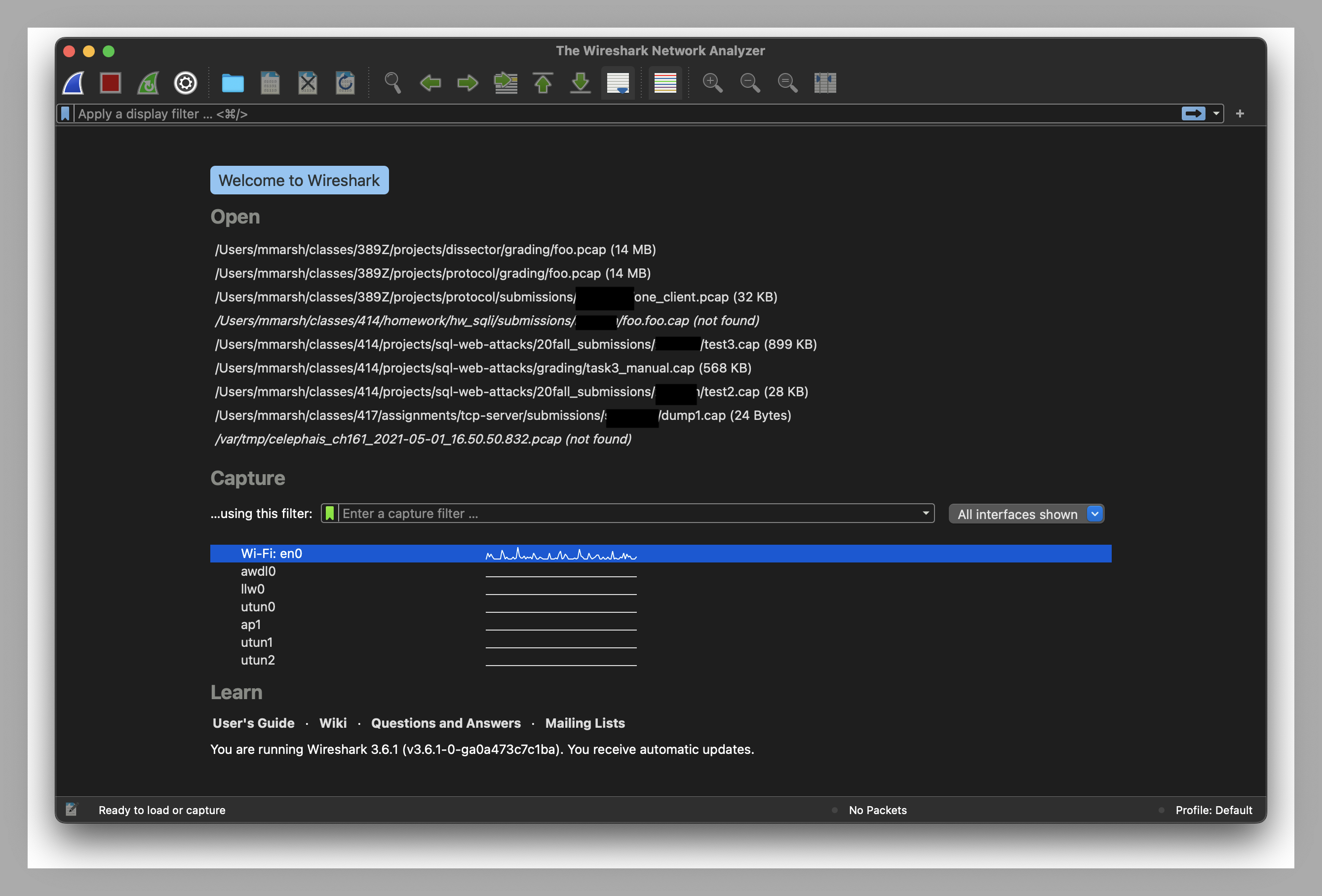Click the open capture file folder icon
Viewport: 1322px width, 896px height.
(x=231, y=82)
